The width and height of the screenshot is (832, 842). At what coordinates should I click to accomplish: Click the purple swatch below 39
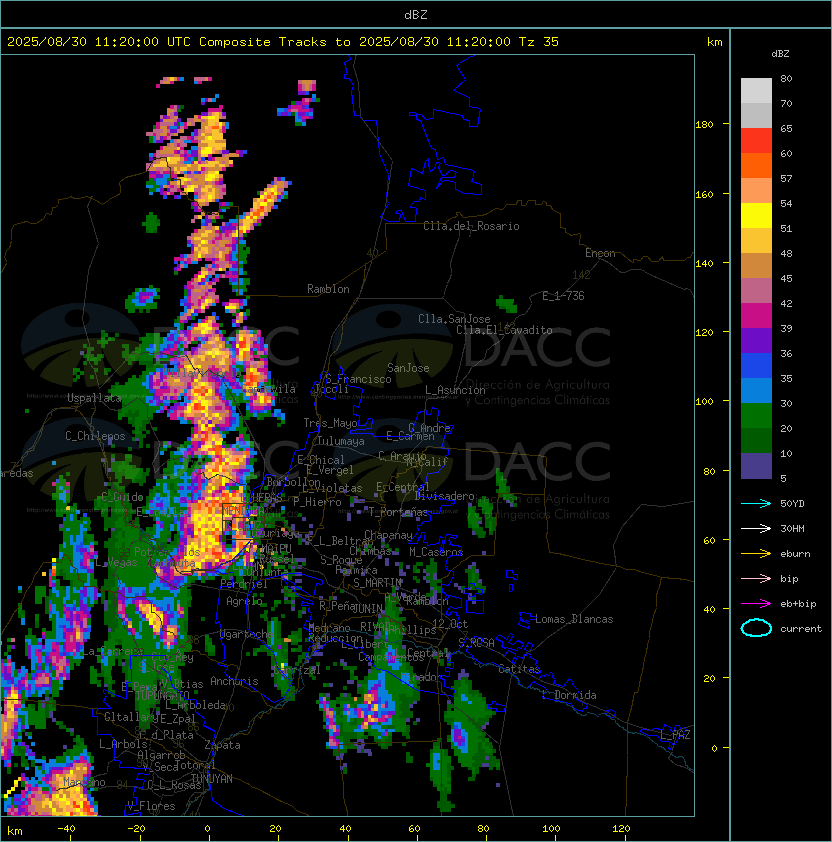pyautogui.click(x=756, y=341)
